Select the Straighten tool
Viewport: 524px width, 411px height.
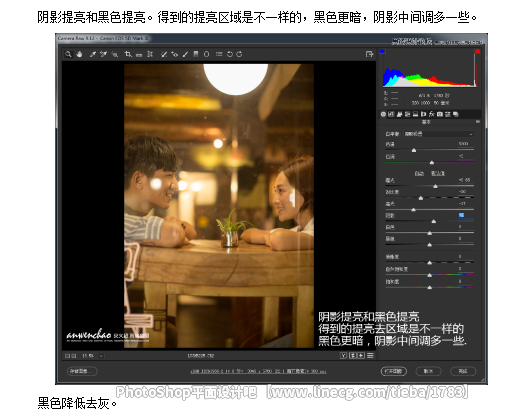point(139,54)
